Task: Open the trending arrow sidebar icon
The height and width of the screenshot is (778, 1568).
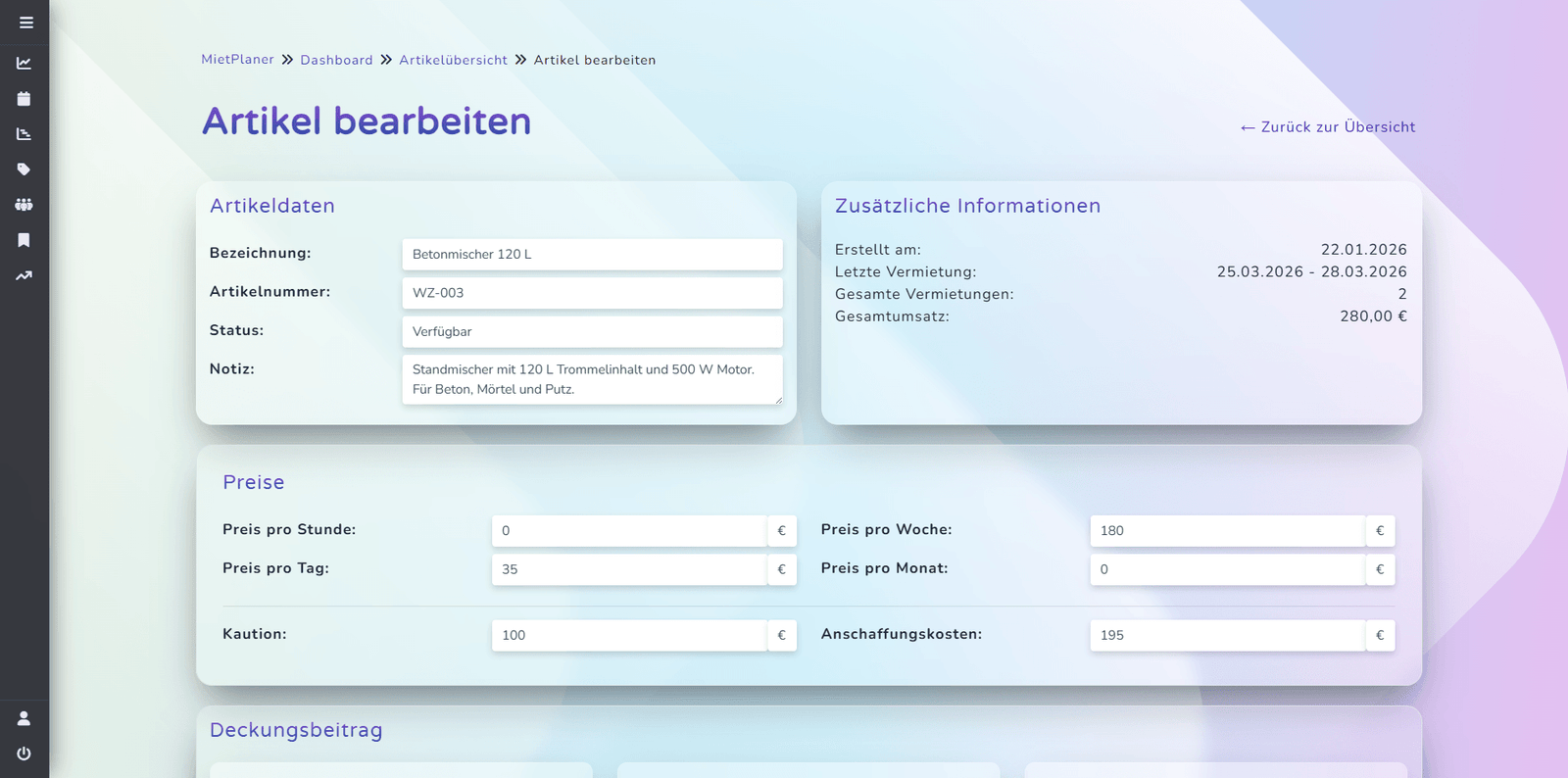Action: (x=24, y=275)
